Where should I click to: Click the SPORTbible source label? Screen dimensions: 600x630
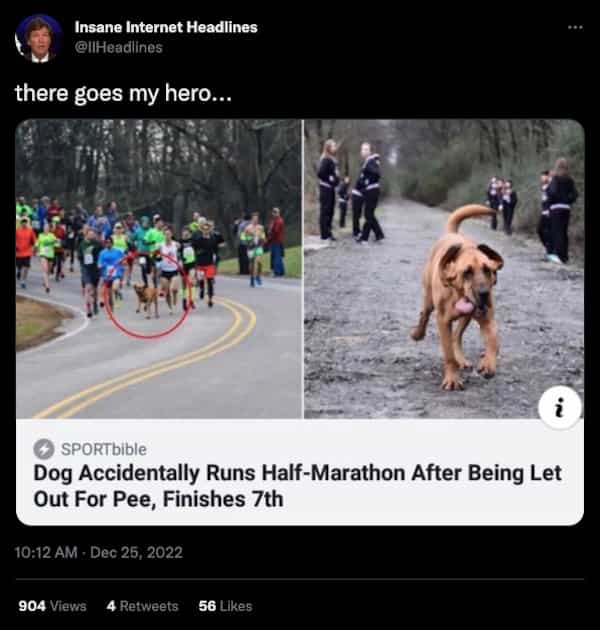coord(104,449)
